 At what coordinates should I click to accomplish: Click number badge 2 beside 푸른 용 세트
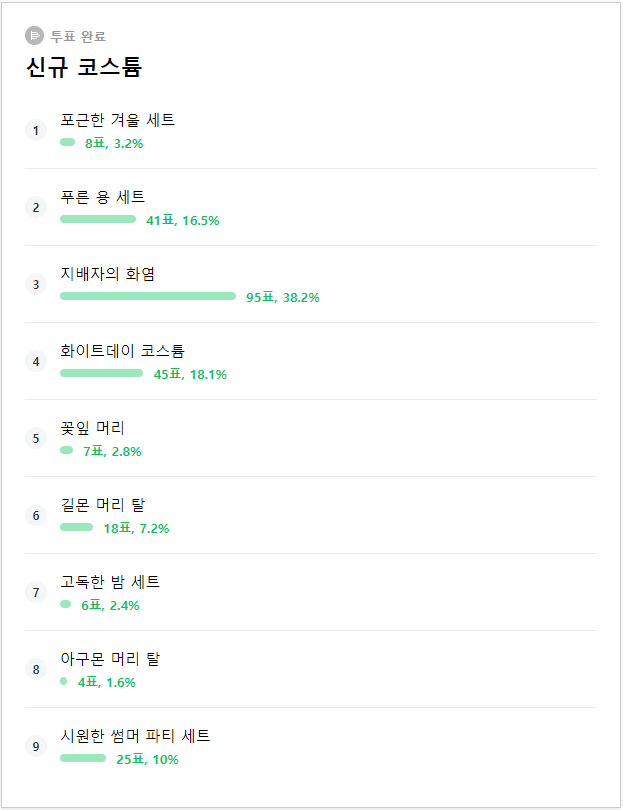[x=36, y=207]
